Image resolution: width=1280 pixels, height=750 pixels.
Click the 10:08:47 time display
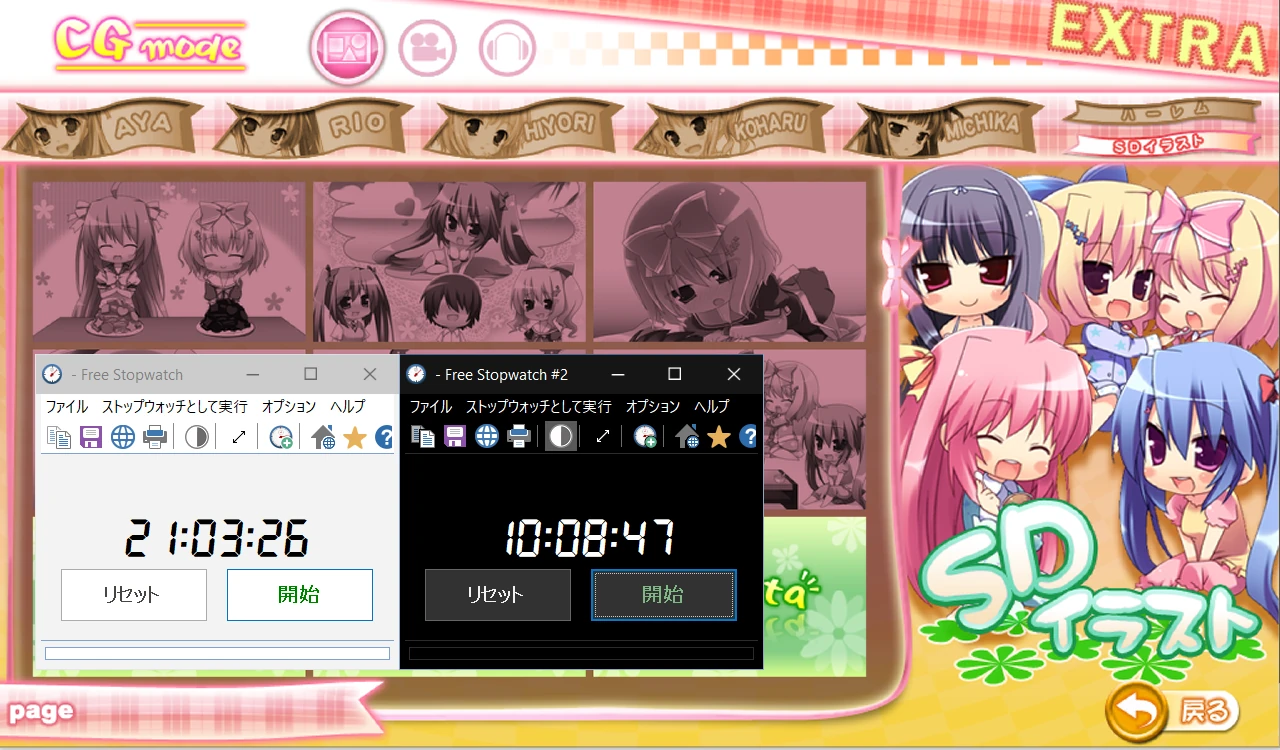(589, 538)
